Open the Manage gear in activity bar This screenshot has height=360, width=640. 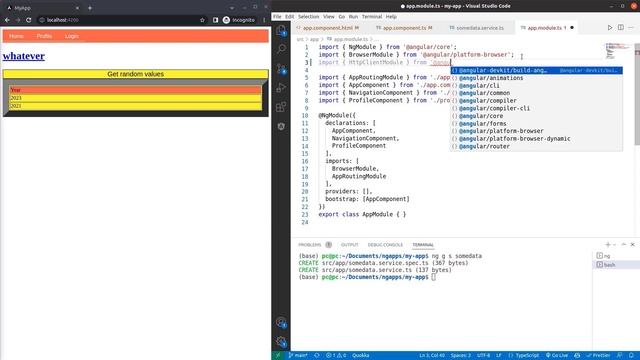(281, 342)
